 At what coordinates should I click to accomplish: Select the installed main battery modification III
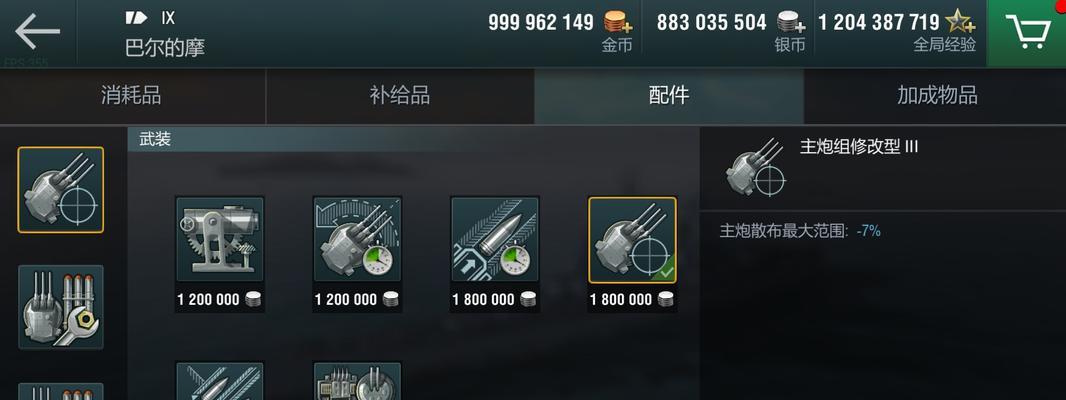click(x=632, y=239)
